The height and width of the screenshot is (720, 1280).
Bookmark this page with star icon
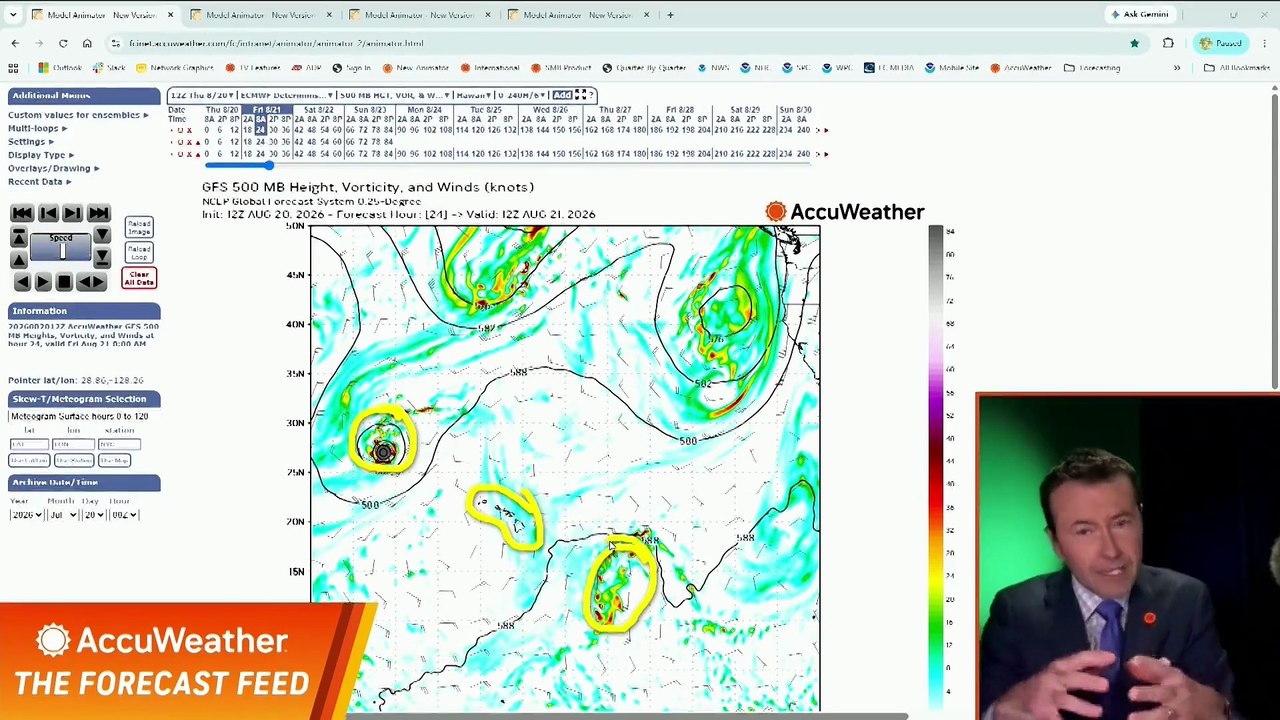click(x=1134, y=43)
